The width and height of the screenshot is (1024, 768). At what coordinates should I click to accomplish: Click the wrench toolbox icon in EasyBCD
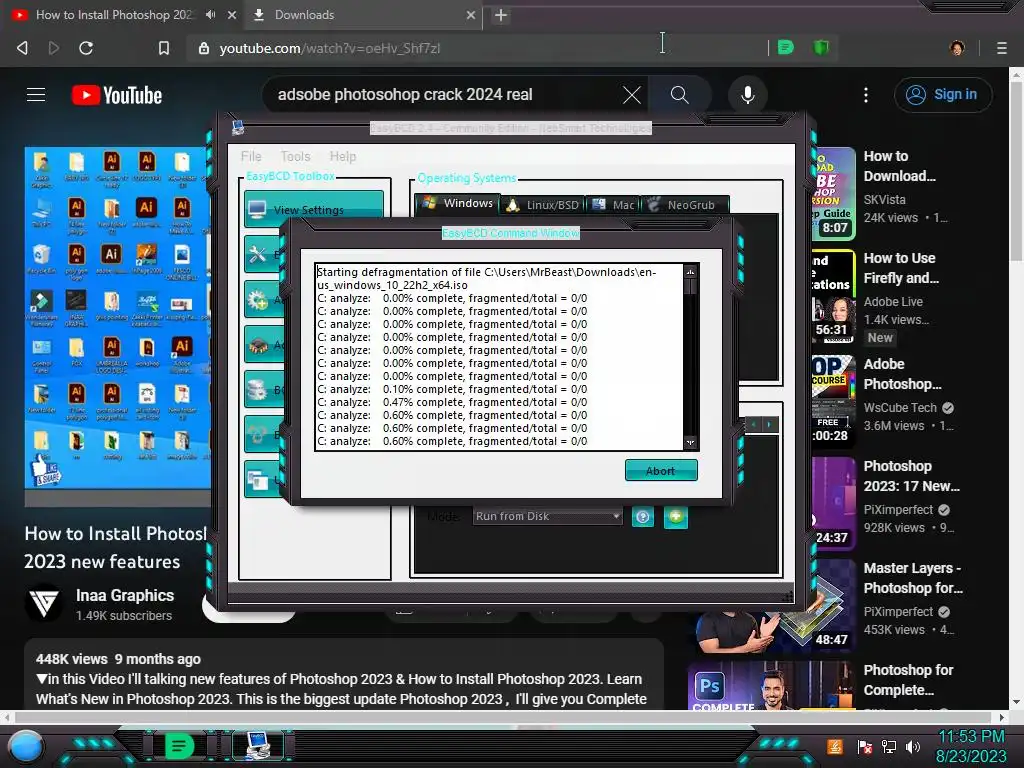coord(257,254)
